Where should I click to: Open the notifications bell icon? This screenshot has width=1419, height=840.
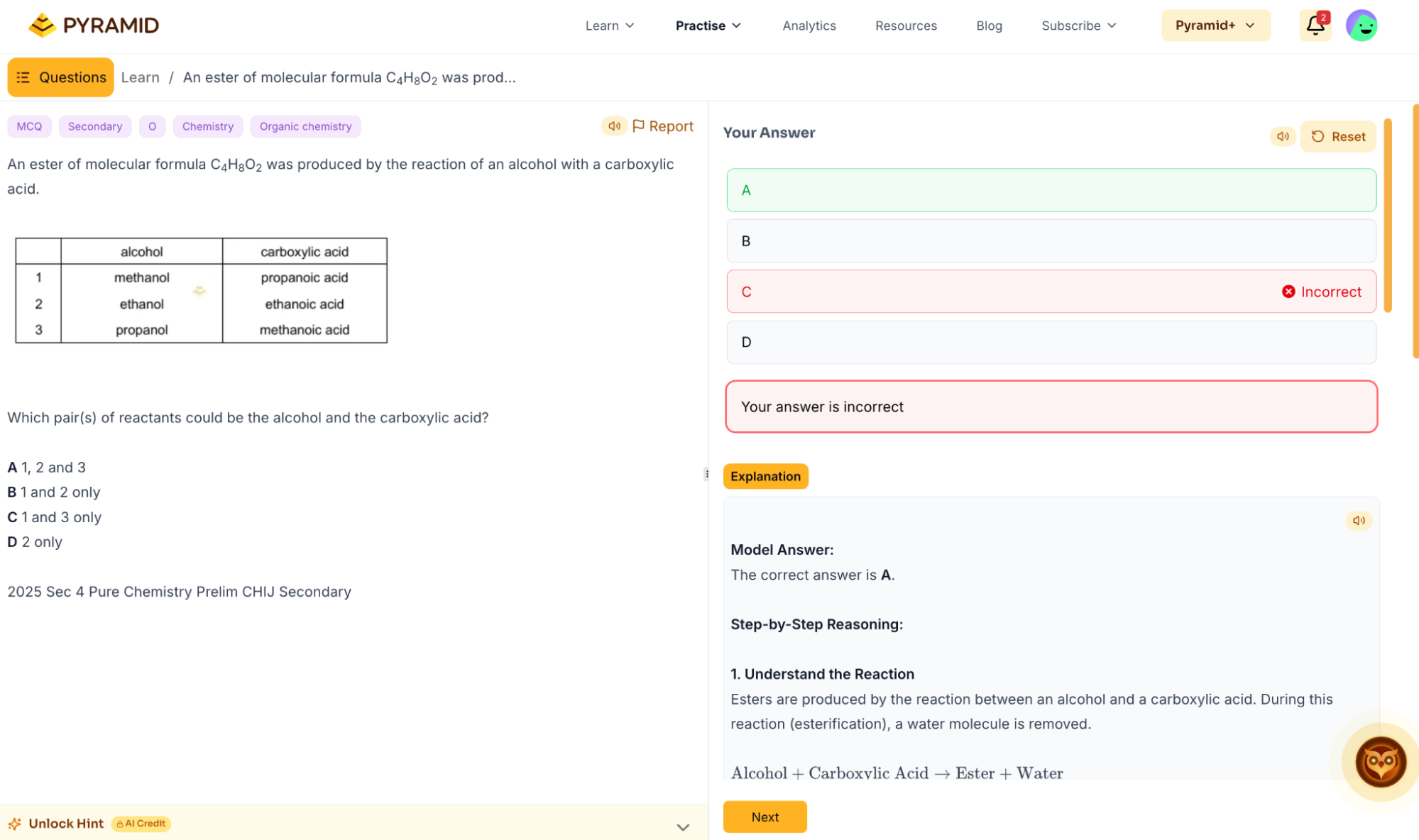(x=1315, y=26)
